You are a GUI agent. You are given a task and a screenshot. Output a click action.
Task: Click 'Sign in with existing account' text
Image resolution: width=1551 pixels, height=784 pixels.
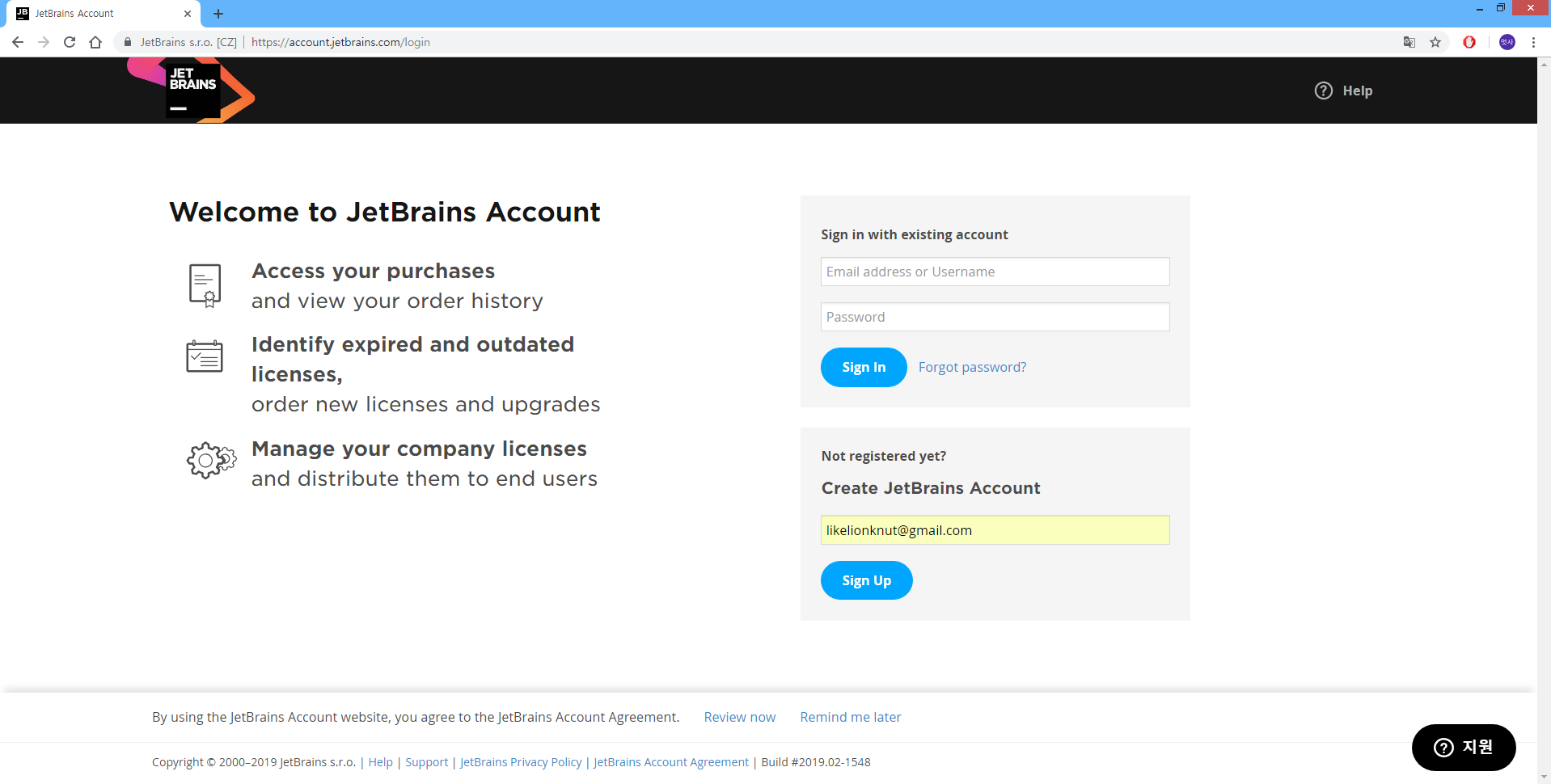(x=915, y=234)
